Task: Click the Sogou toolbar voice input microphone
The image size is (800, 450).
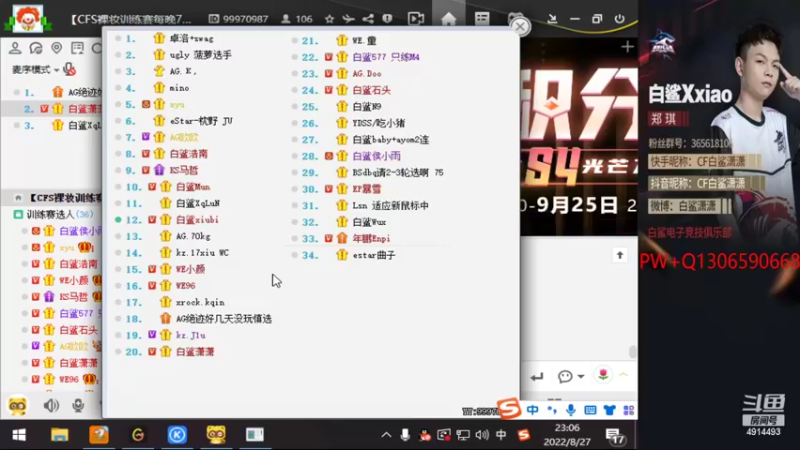Action: pos(570,410)
